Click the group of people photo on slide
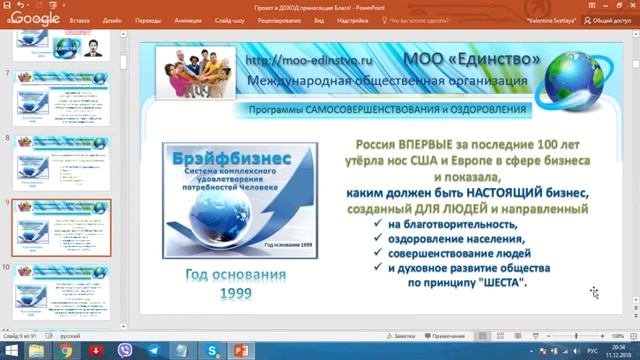This screenshot has width=640, height=360. click(x=196, y=73)
